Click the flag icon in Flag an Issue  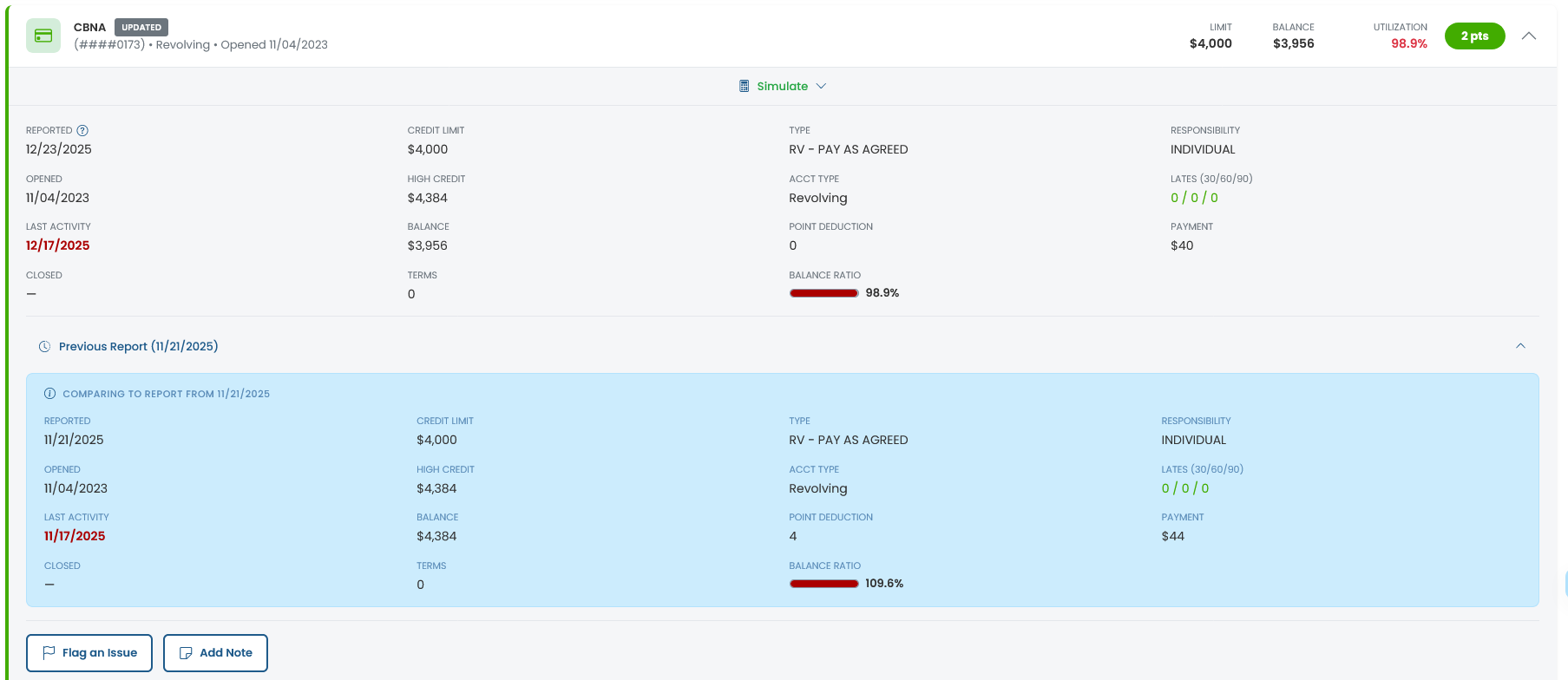(49, 652)
